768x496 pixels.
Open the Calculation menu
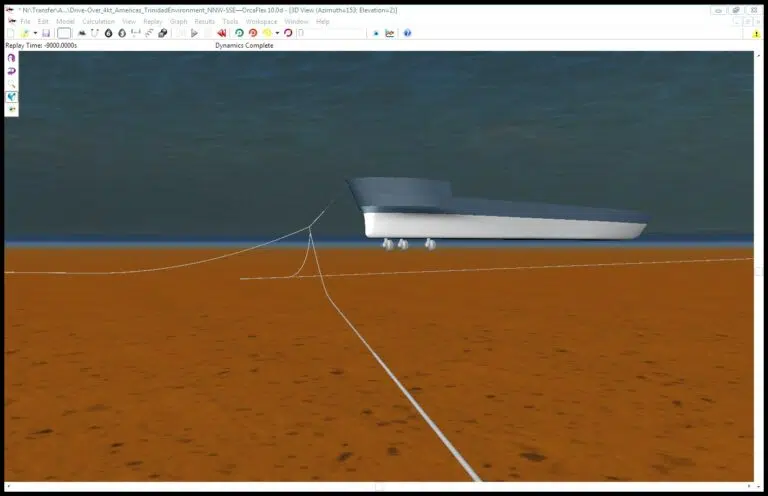point(98,21)
